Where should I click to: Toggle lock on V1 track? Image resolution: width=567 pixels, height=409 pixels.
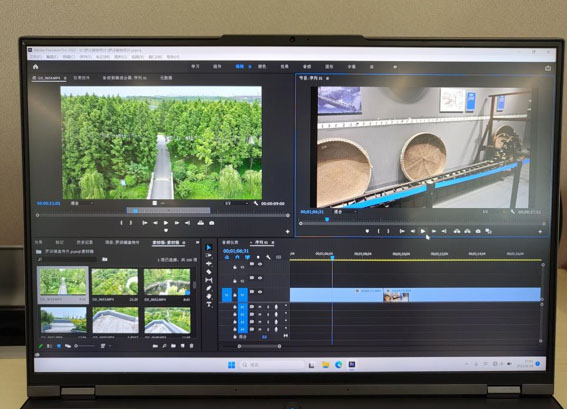point(235,295)
